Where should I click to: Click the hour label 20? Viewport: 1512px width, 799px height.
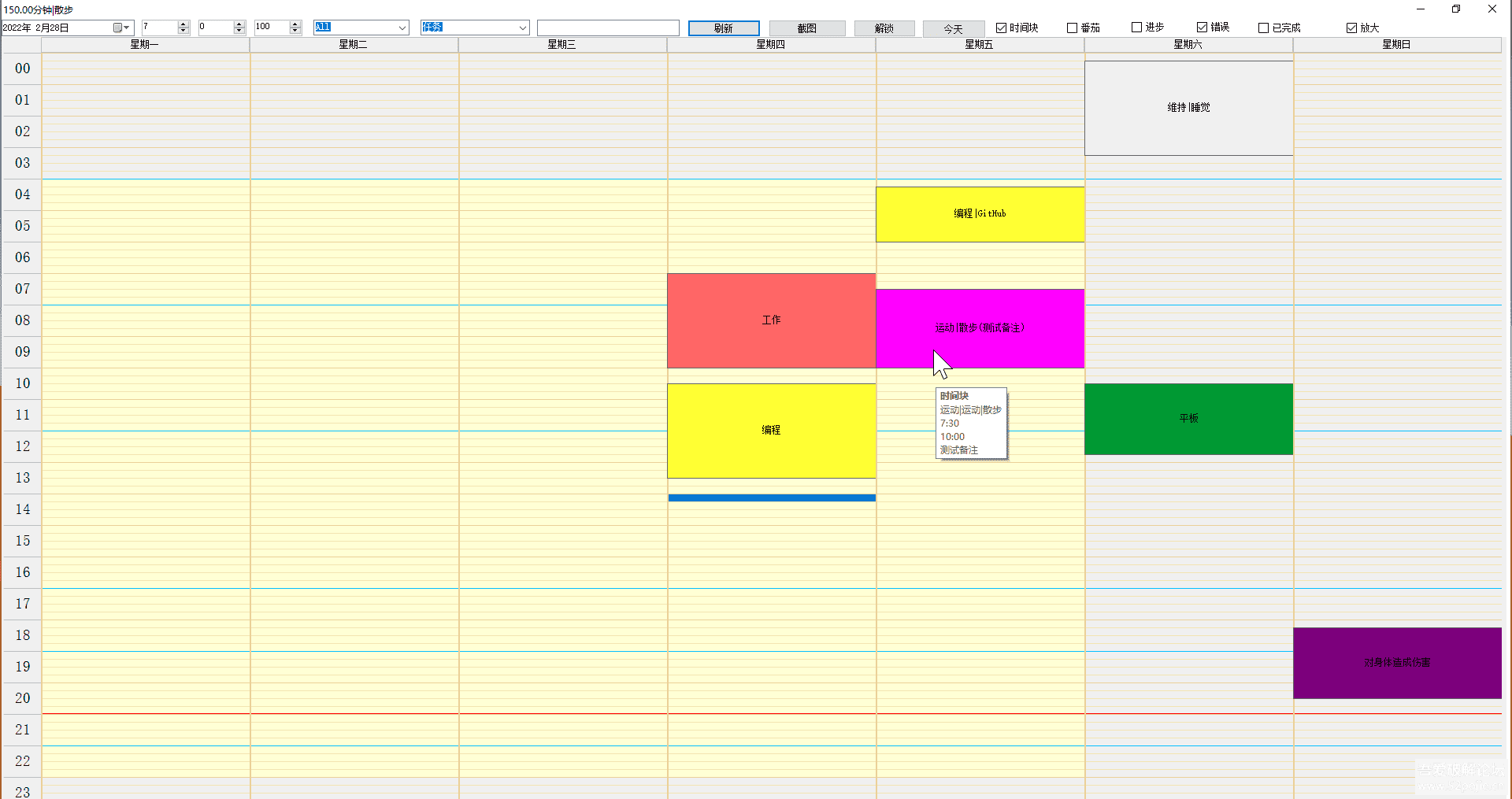click(x=23, y=698)
